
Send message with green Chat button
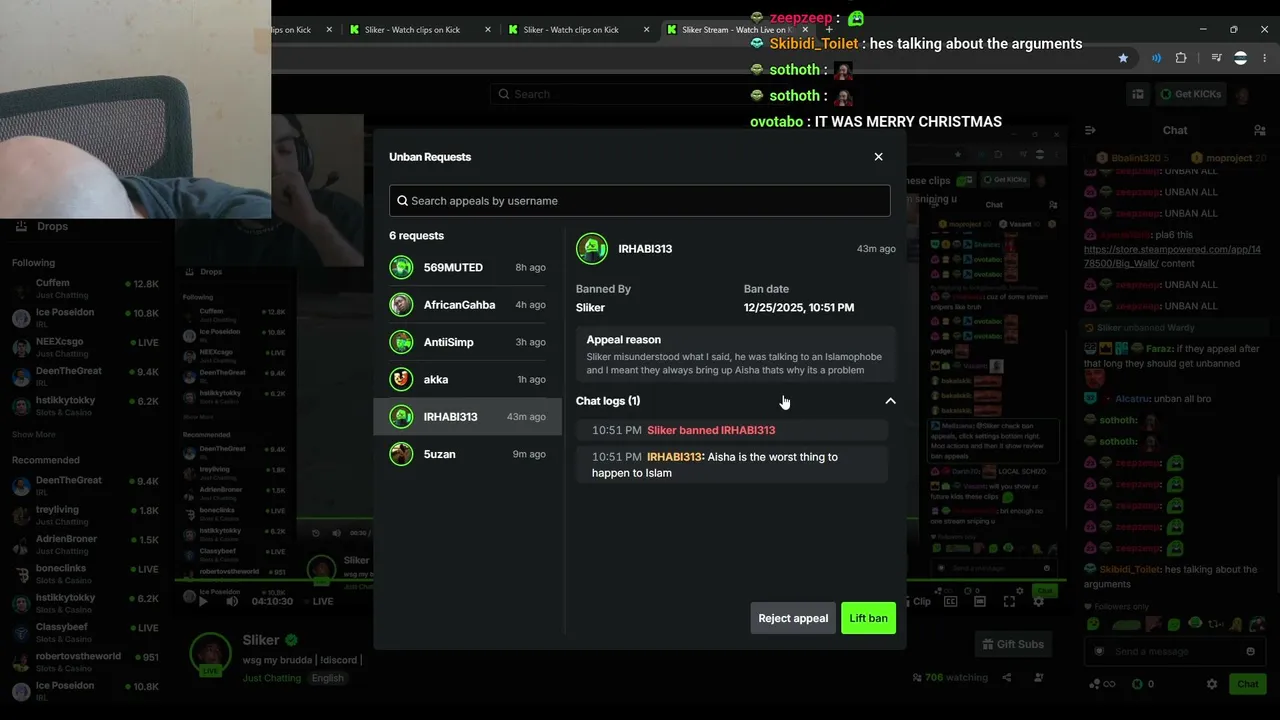point(1247,684)
